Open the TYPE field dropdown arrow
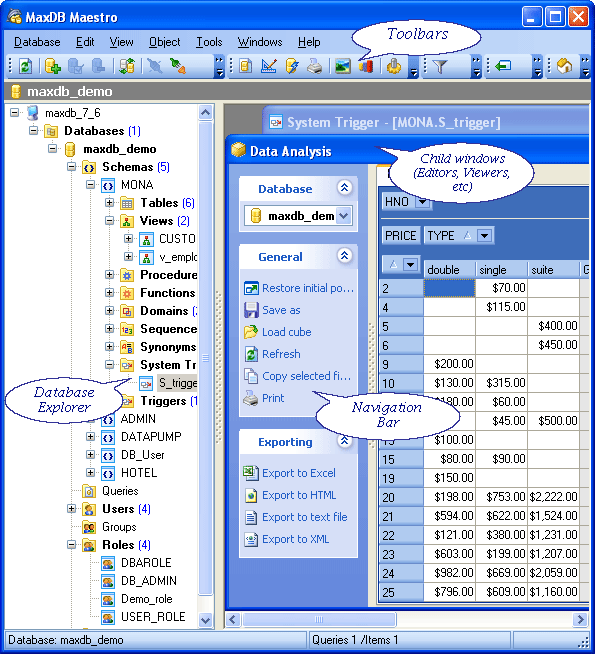 [x=484, y=236]
